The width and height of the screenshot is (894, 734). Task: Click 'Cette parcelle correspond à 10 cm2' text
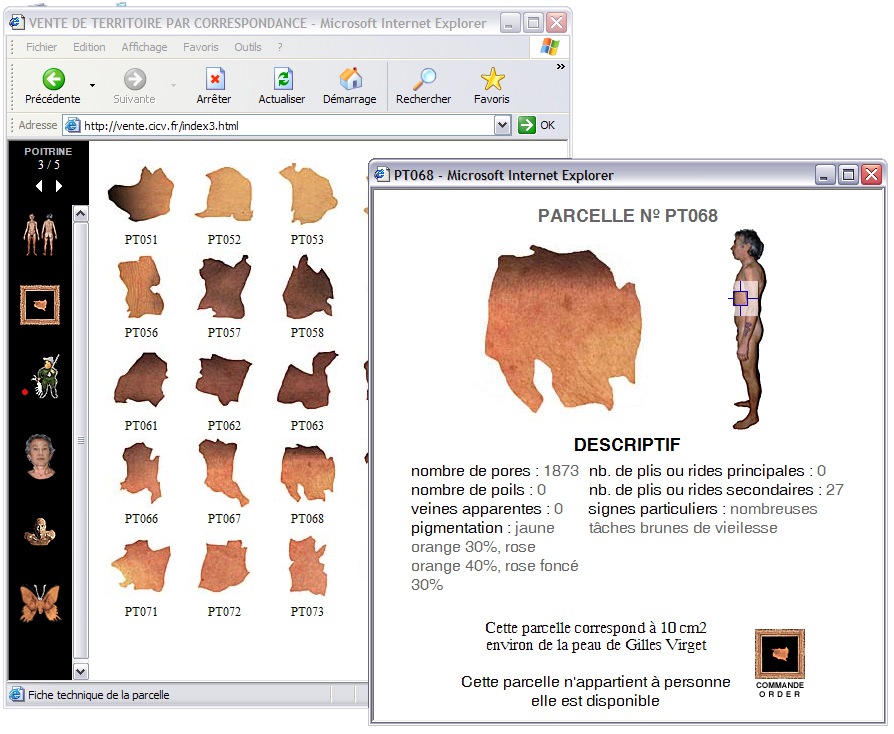click(596, 627)
